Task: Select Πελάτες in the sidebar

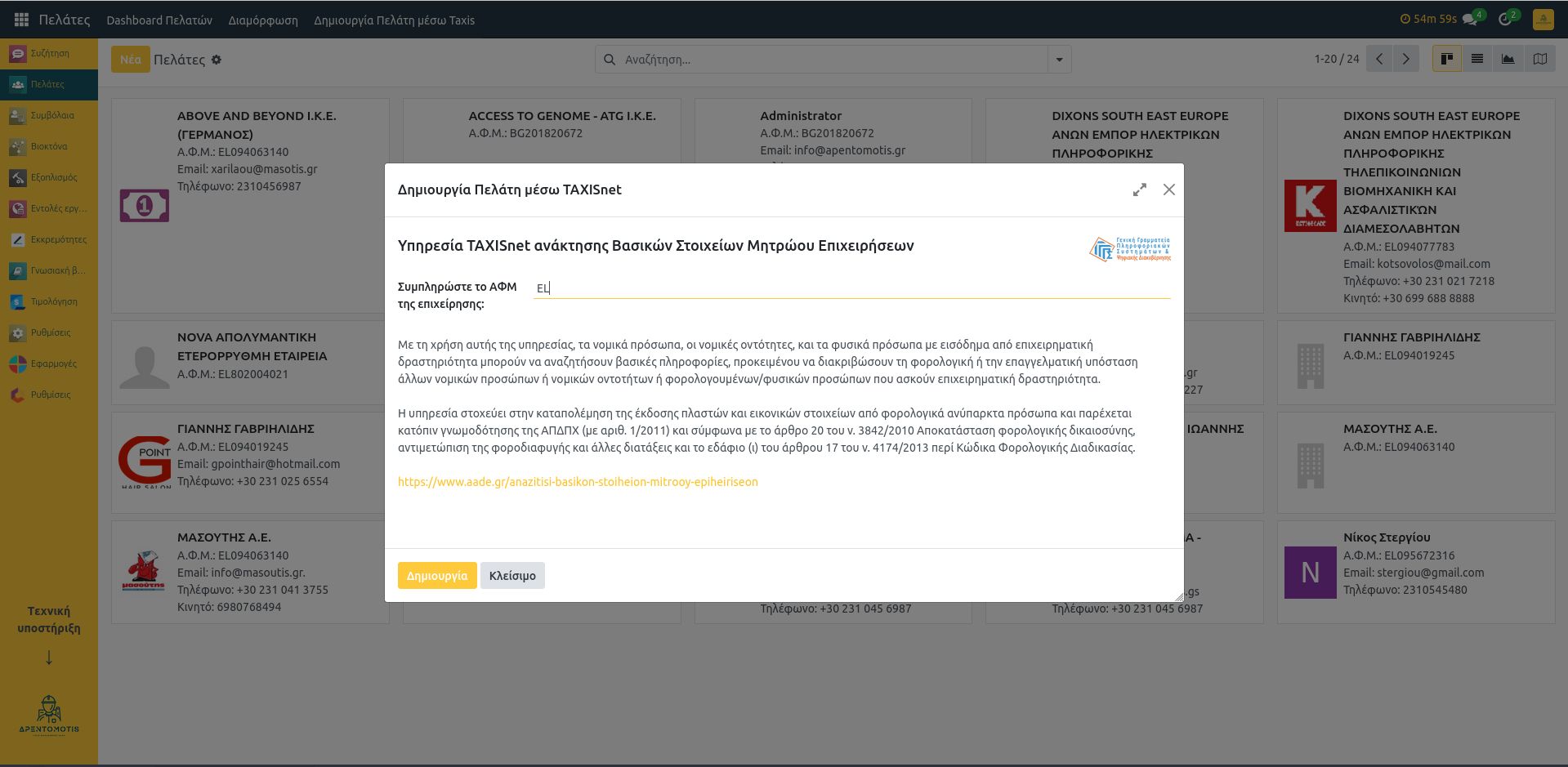Action: (x=49, y=84)
